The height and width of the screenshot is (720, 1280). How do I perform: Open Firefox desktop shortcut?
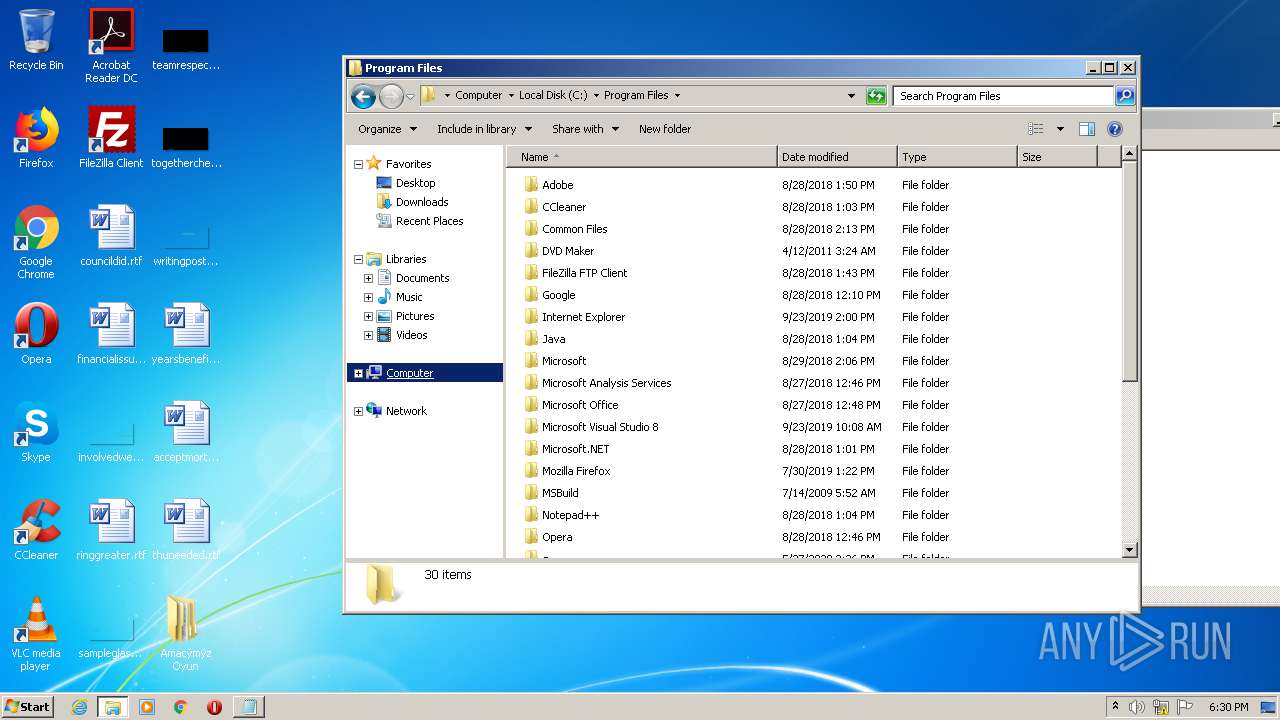coord(36,138)
